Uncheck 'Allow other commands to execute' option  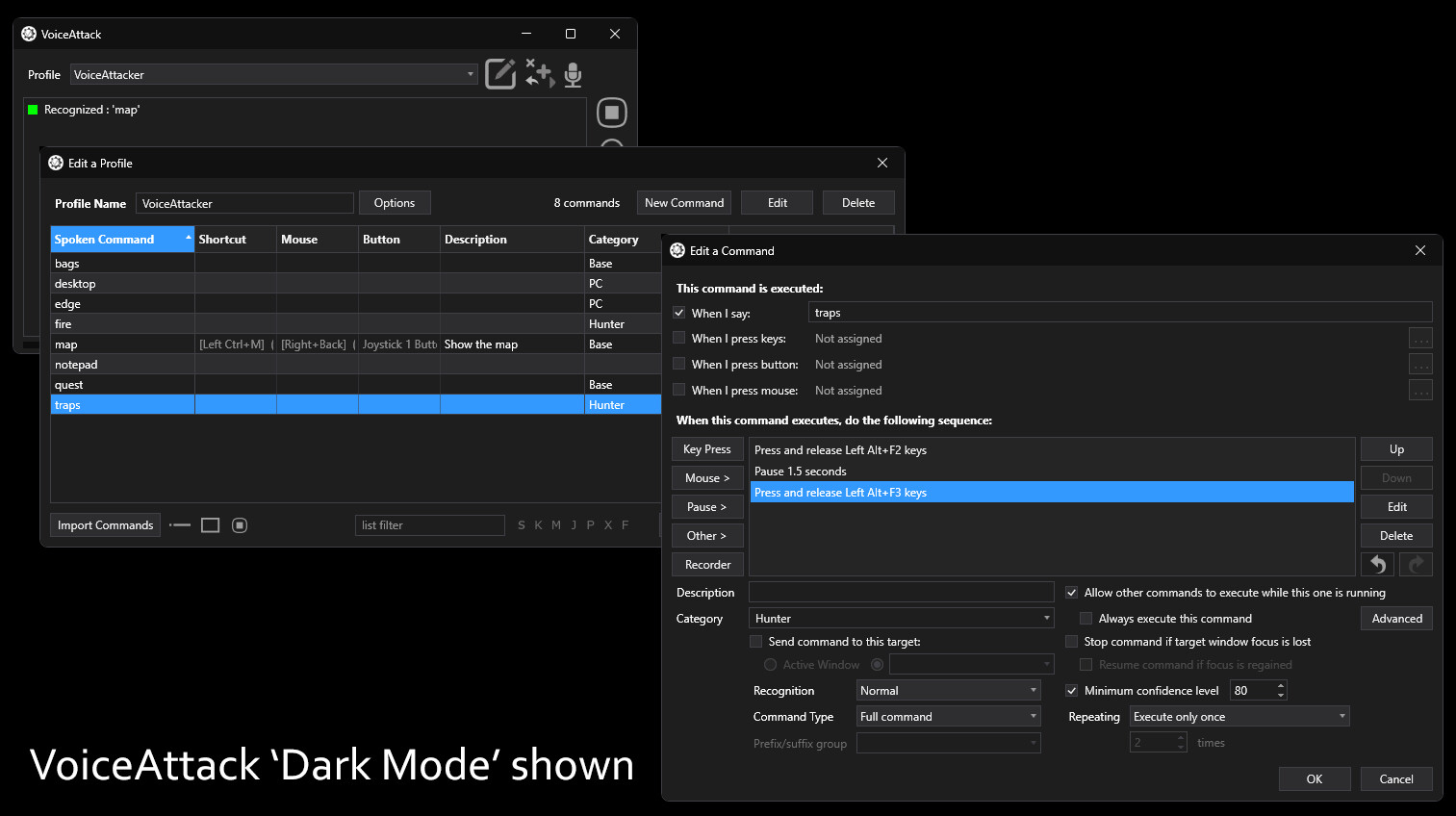(x=1071, y=592)
